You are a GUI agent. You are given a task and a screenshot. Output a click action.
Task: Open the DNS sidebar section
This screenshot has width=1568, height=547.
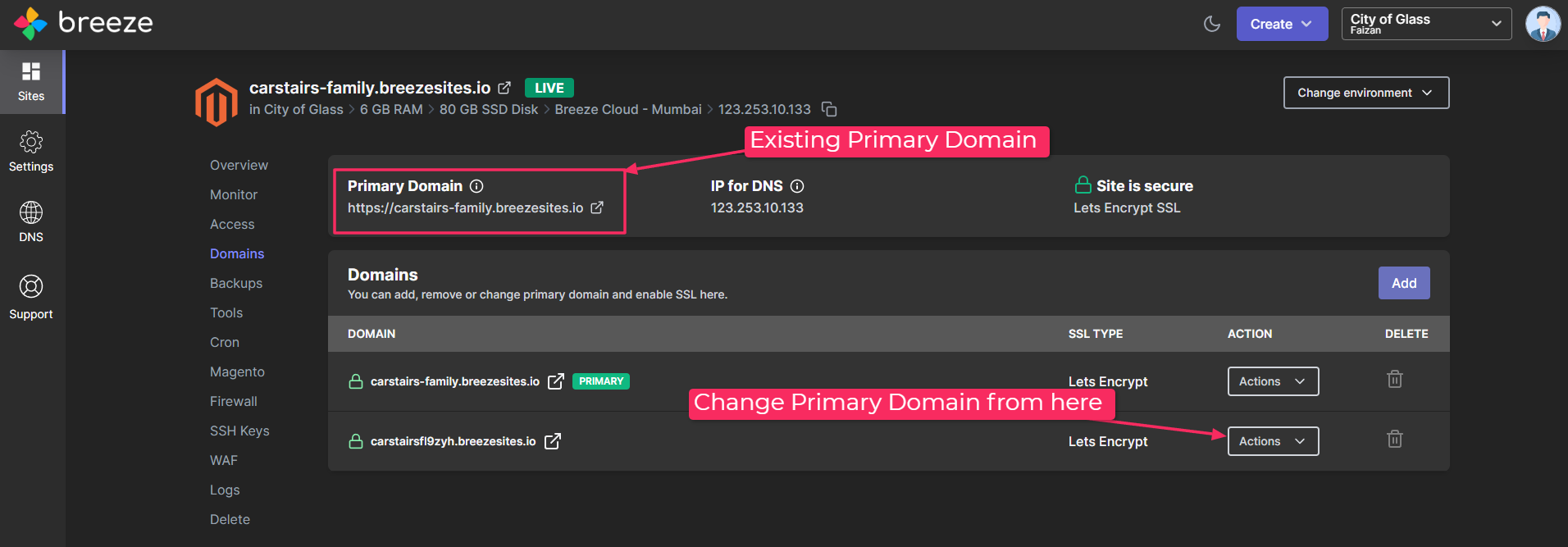31,223
